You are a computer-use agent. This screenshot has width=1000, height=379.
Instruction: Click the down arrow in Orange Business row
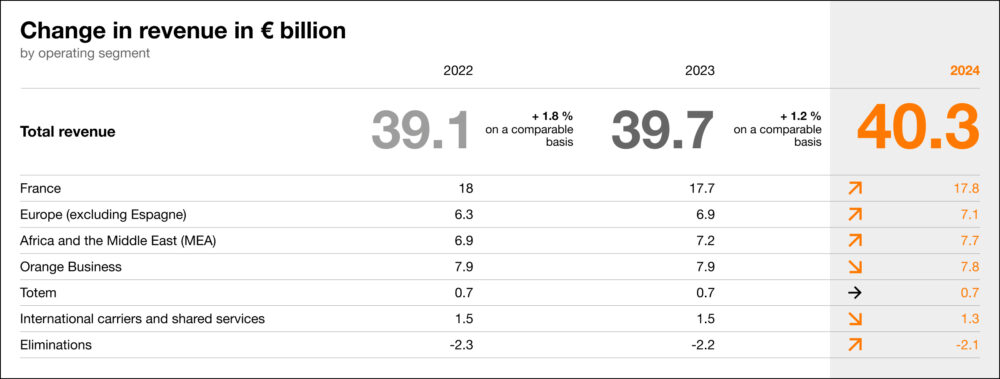pos(855,267)
